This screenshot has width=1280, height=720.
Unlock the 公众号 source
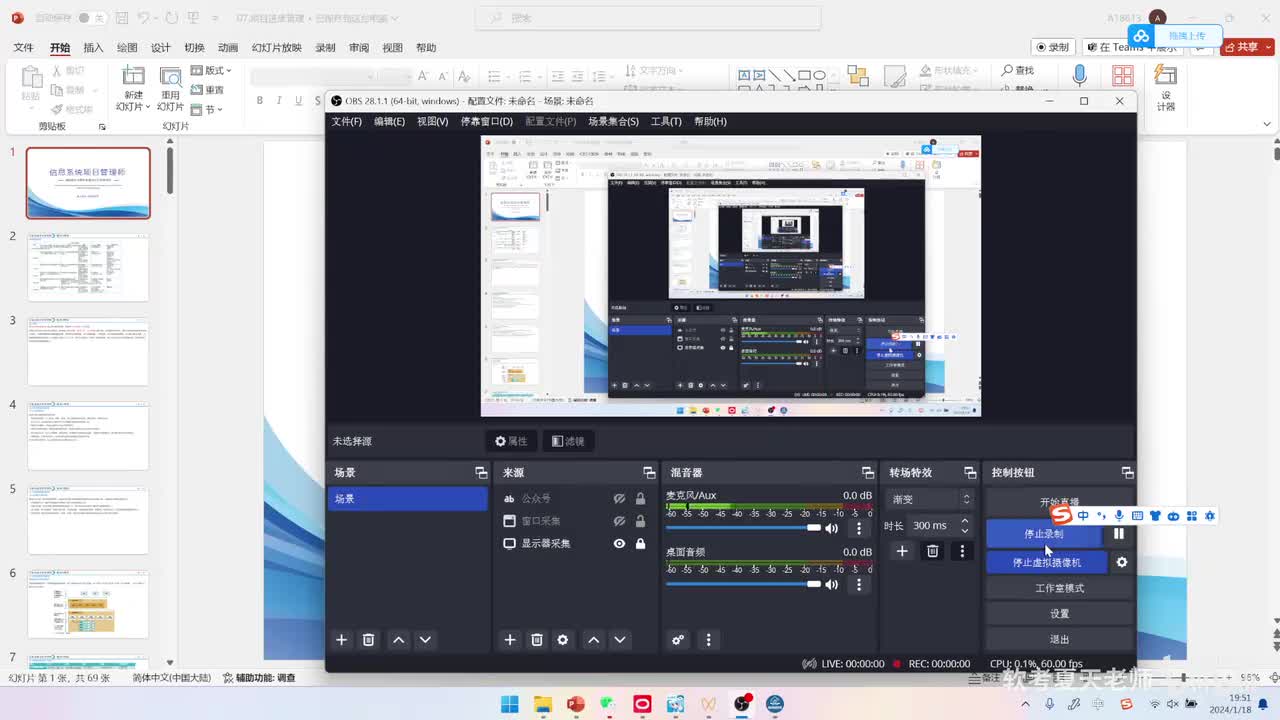pyautogui.click(x=640, y=498)
